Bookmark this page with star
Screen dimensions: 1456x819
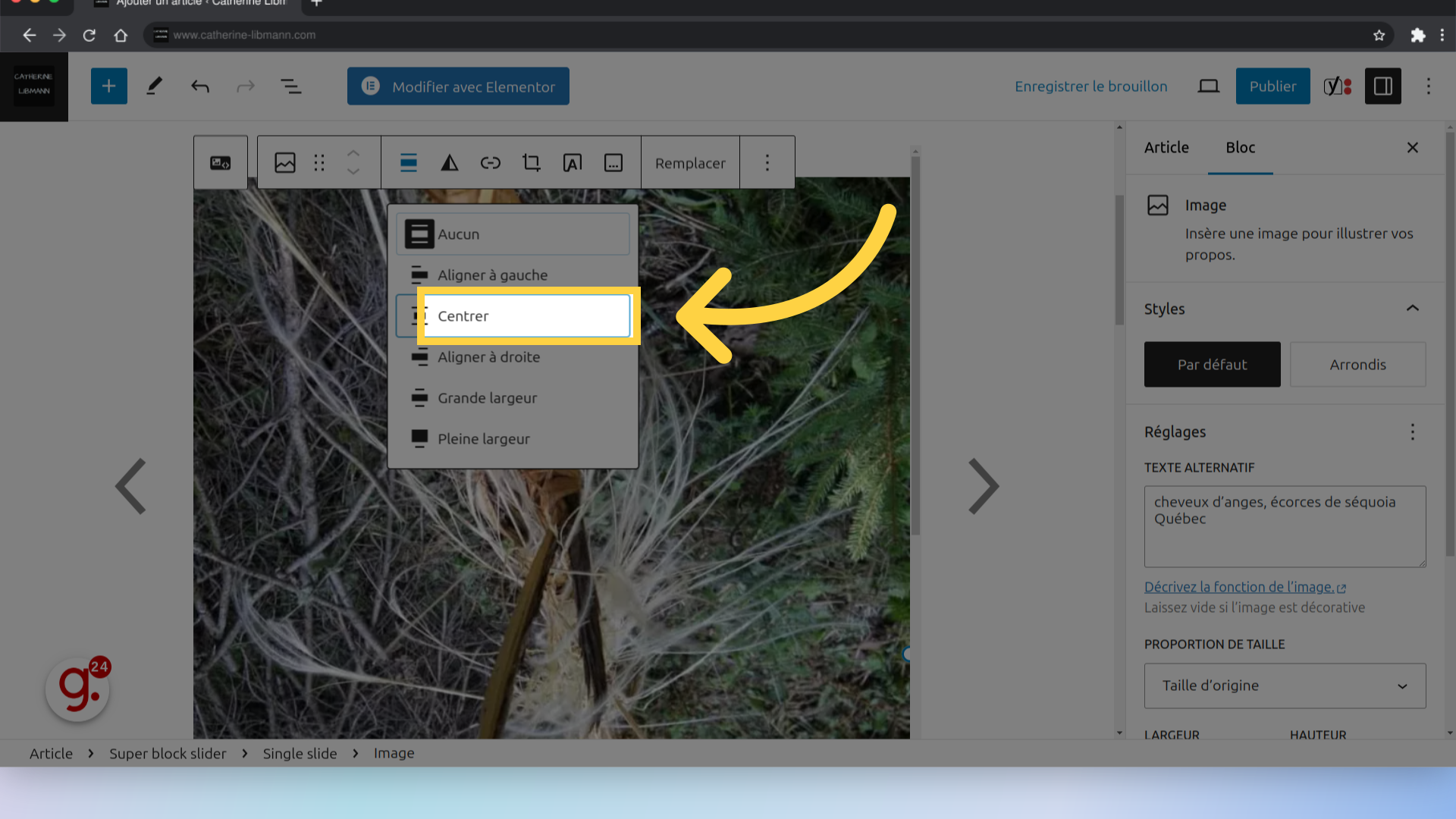point(1379,35)
